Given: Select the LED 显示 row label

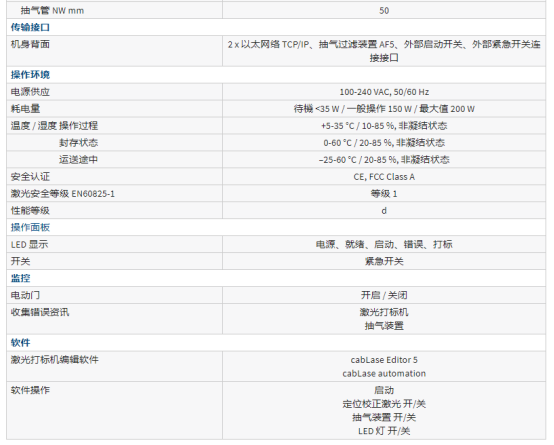Looking at the screenshot, I should click(29, 244).
